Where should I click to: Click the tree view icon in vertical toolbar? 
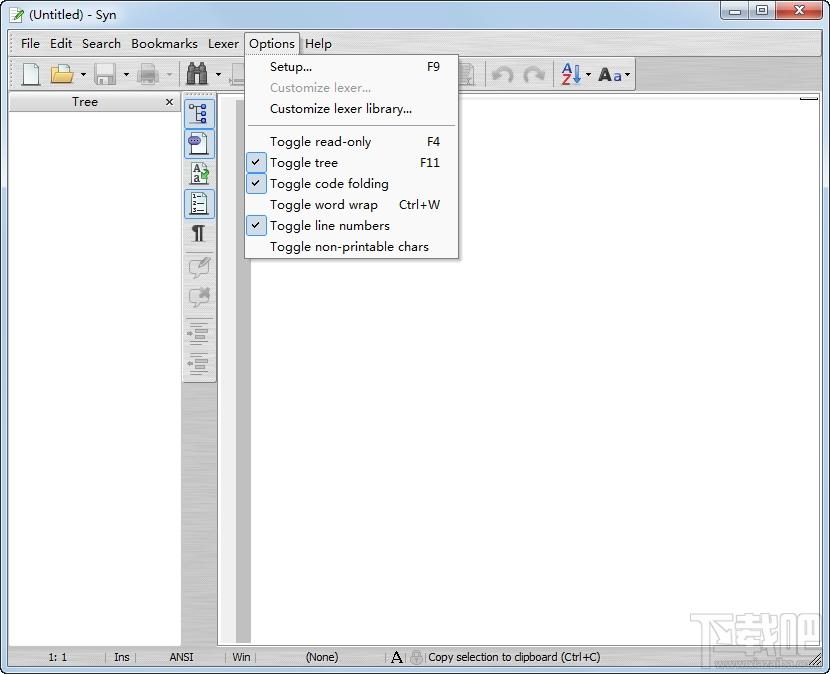tap(199, 114)
